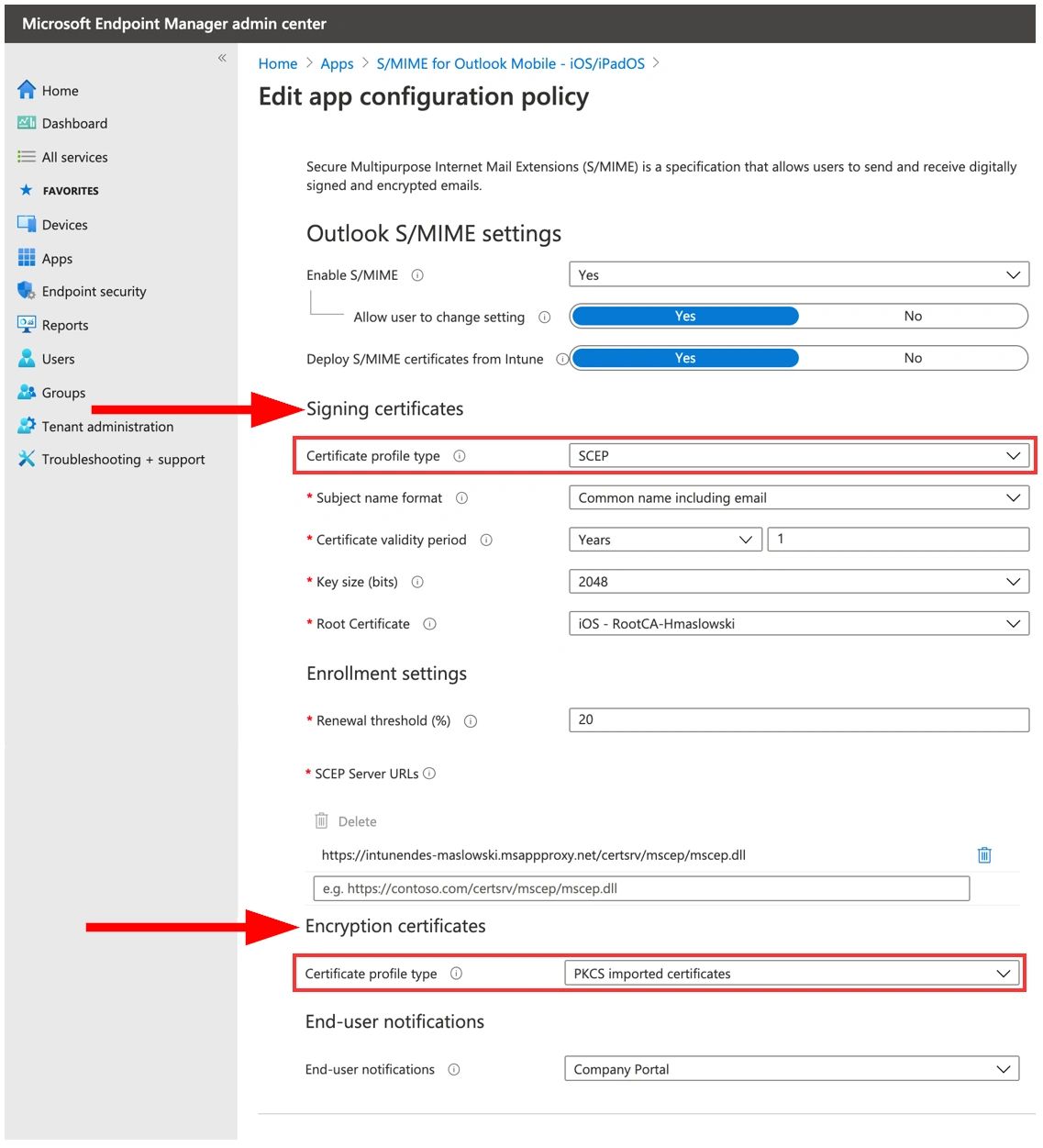Open the Root Certificate dropdown

click(x=799, y=624)
